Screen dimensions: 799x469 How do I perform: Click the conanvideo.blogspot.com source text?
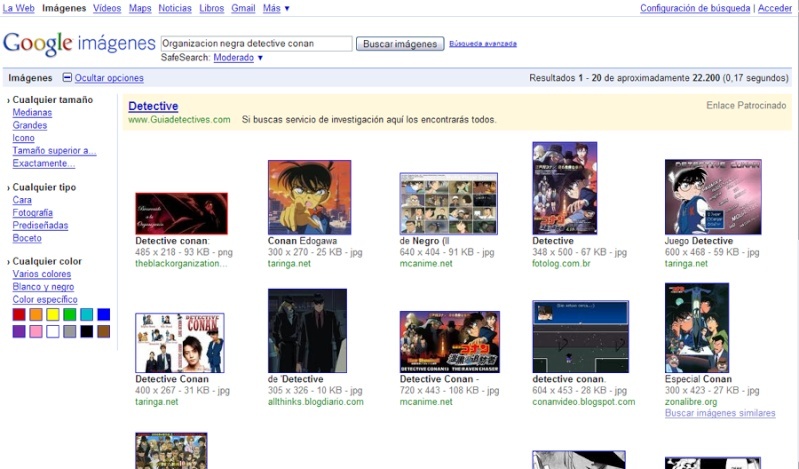[583, 402]
